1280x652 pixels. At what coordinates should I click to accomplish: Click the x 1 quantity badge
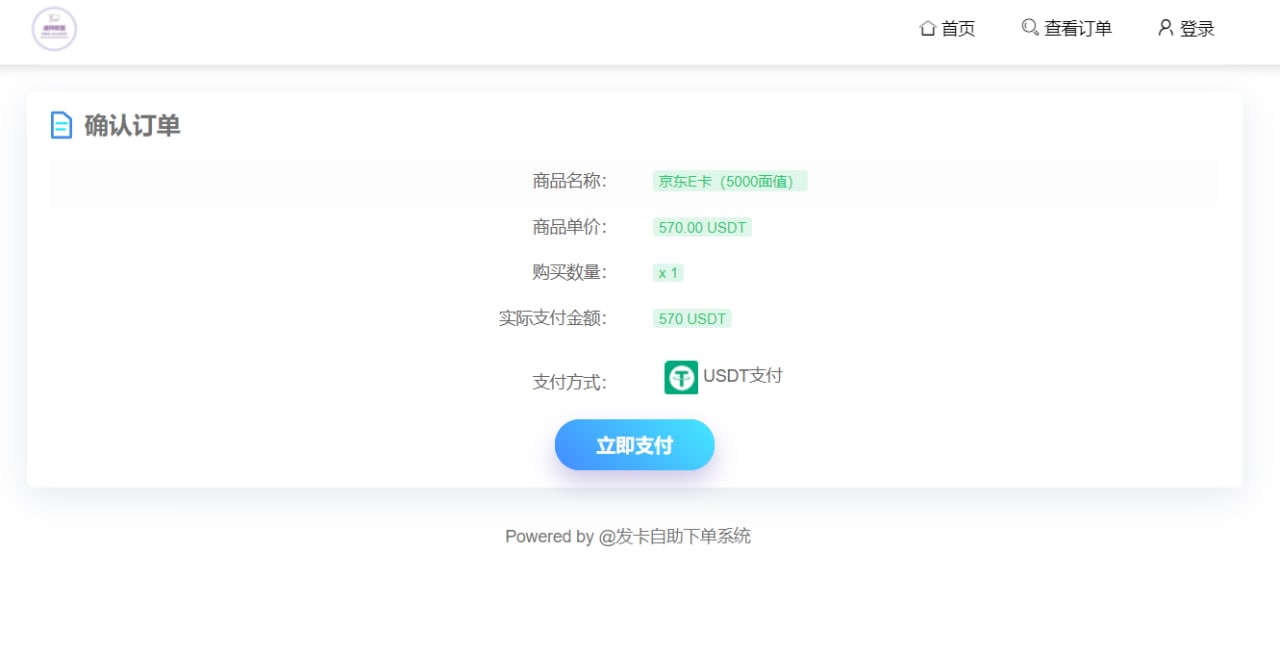click(668, 272)
